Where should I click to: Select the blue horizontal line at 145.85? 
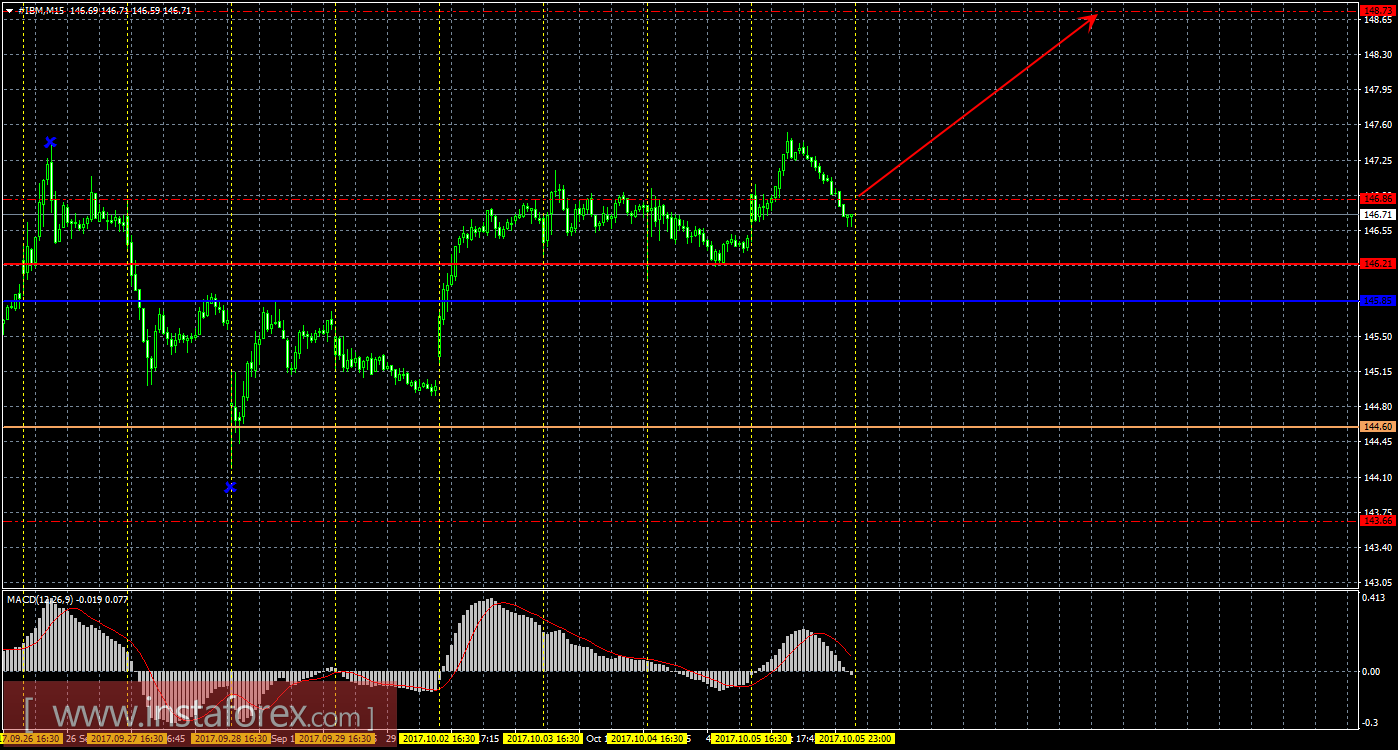tap(680, 300)
